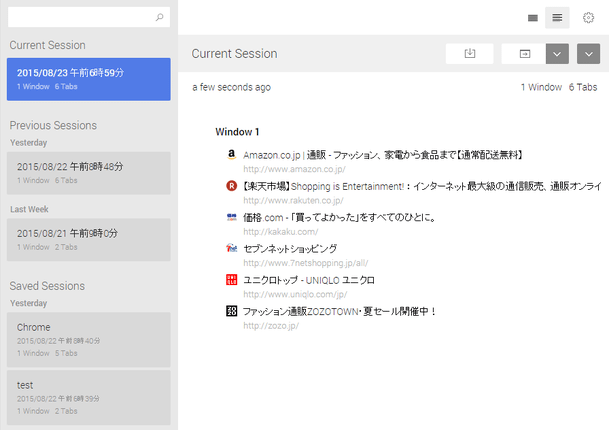Click the search magnifier icon

click(160, 17)
